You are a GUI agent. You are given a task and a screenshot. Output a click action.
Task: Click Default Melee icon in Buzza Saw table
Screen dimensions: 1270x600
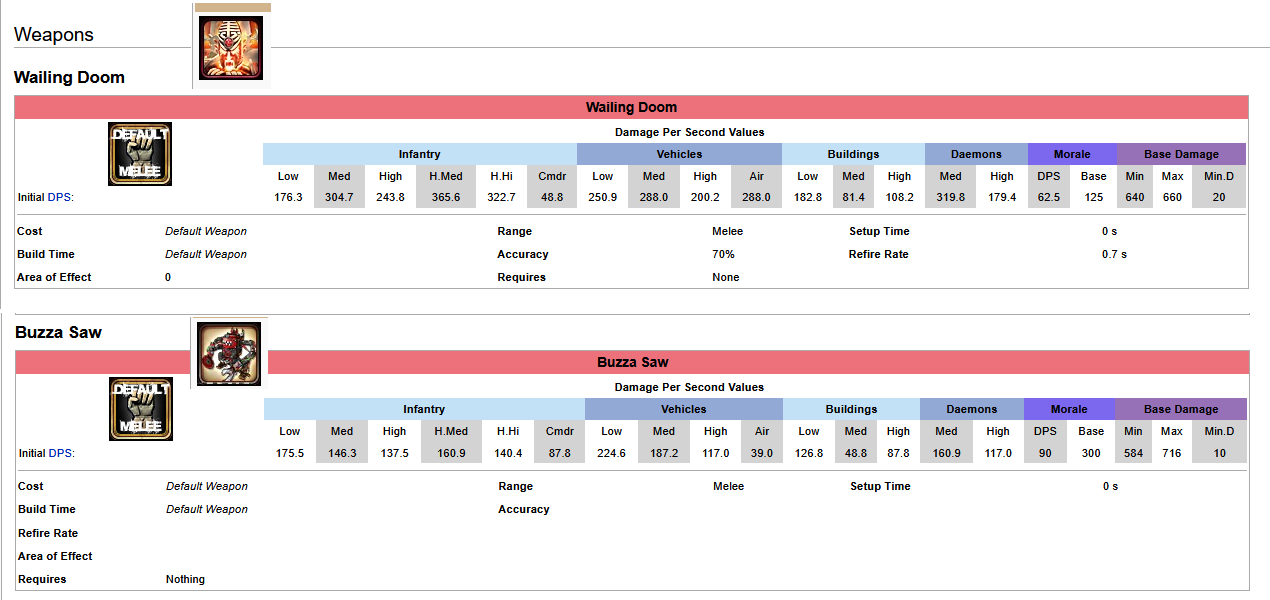(141, 409)
